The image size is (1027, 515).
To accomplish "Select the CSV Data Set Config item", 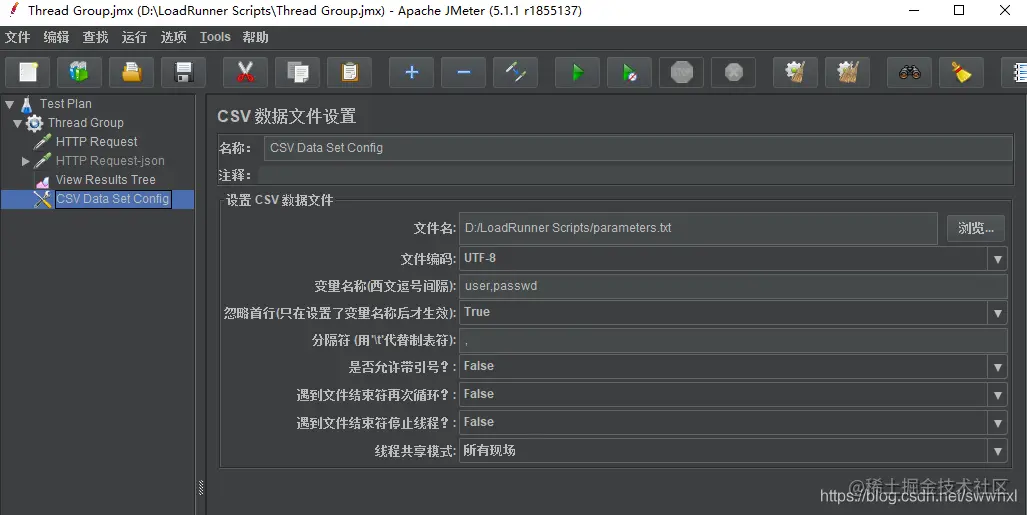I will (113, 199).
